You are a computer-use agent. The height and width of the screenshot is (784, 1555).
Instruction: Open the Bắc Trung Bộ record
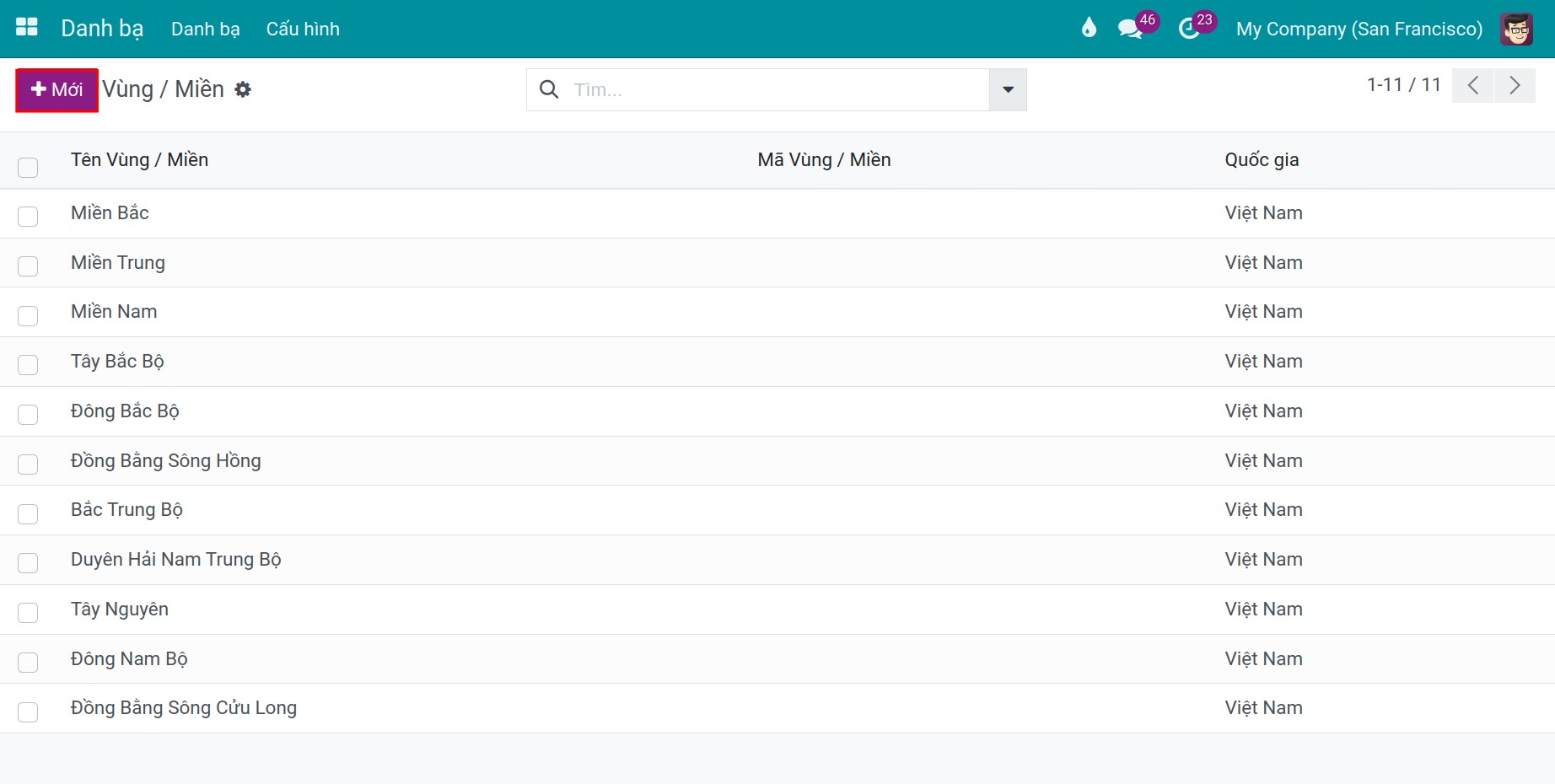126,509
